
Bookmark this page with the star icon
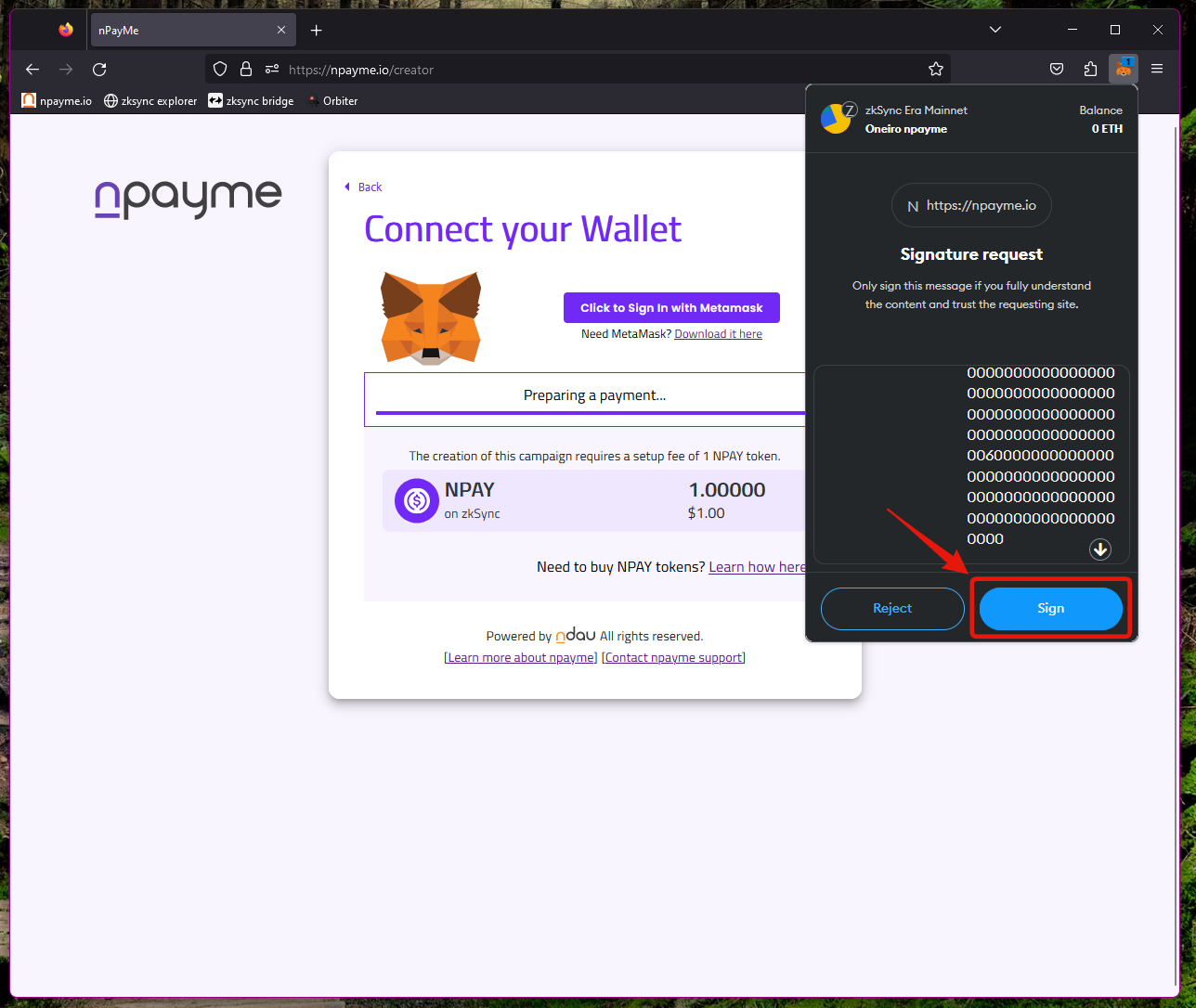click(x=936, y=69)
